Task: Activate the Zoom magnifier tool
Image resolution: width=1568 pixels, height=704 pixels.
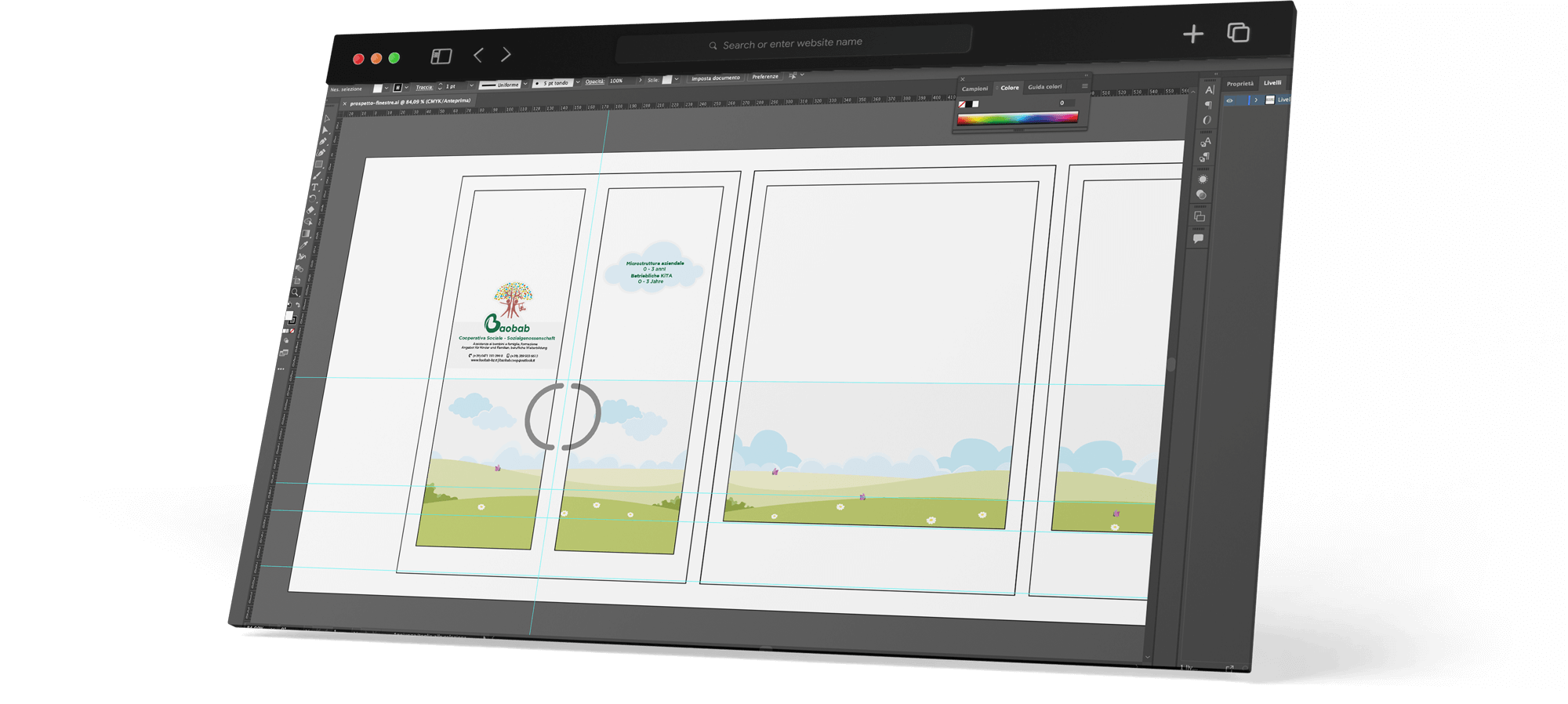Action: 296,292
